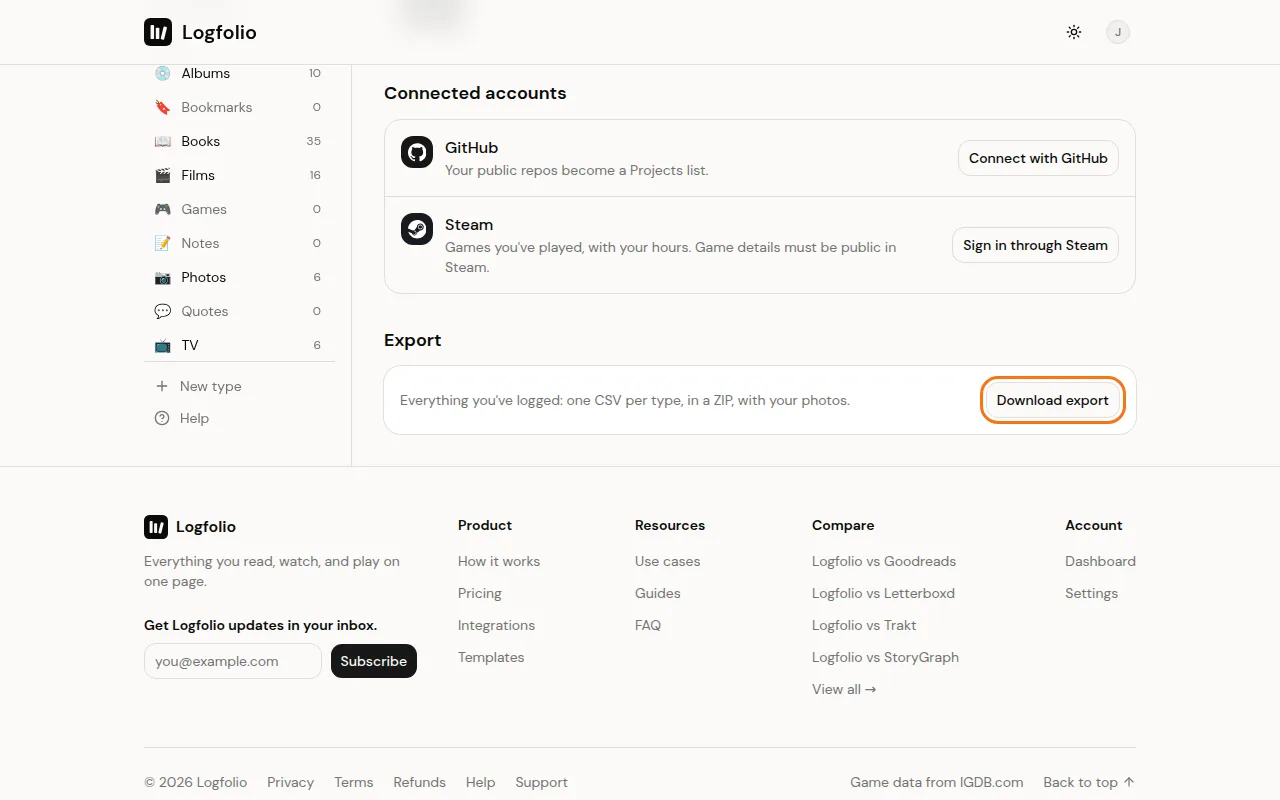
Task: Open the FAQ footer link
Action: pyautogui.click(x=648, y=625)
